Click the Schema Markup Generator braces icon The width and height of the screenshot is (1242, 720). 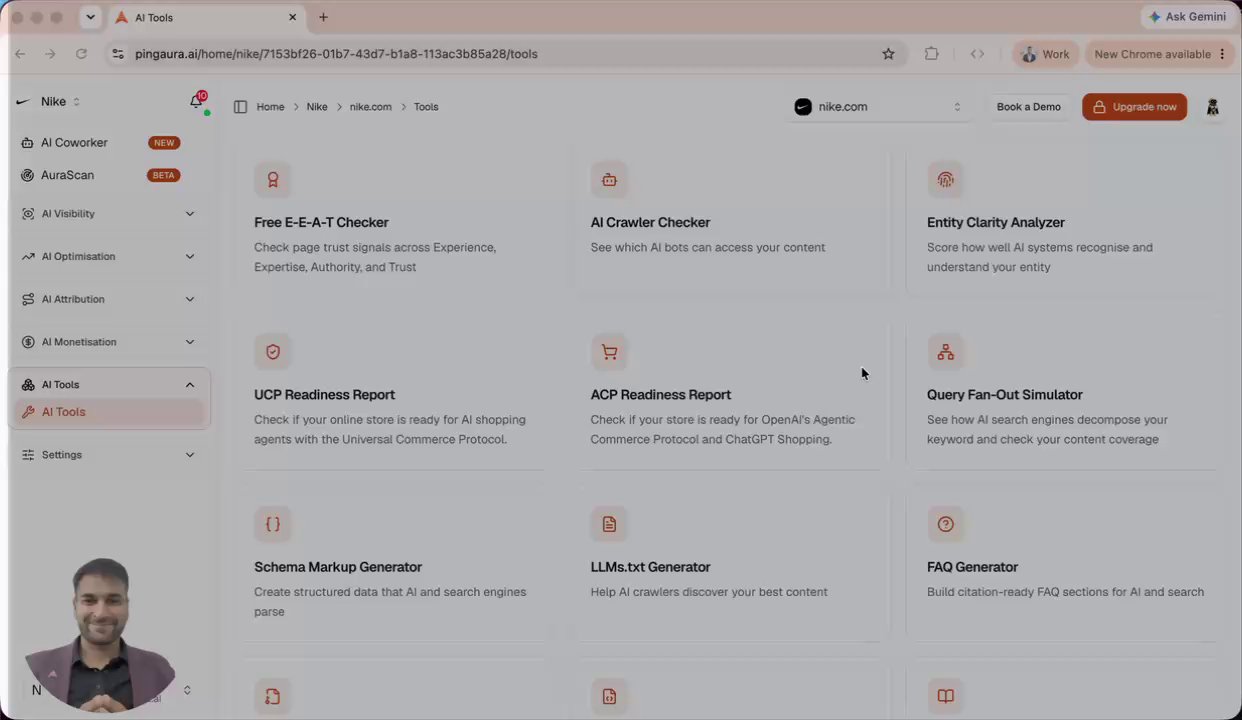coord(273,524)
